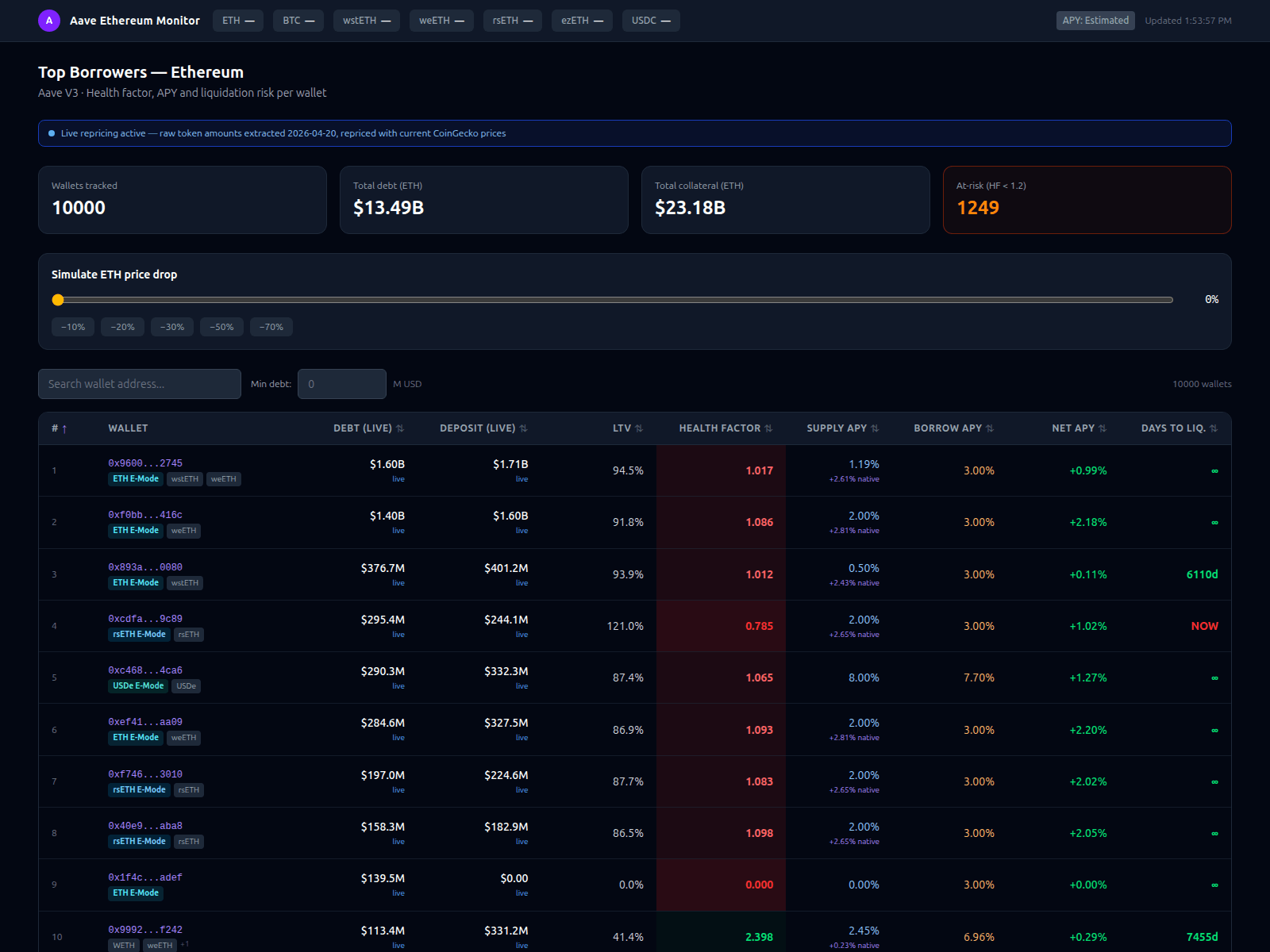Apply the −70% price drop preset
This screenshot has height=952, width=1270.
click(271, 327)
